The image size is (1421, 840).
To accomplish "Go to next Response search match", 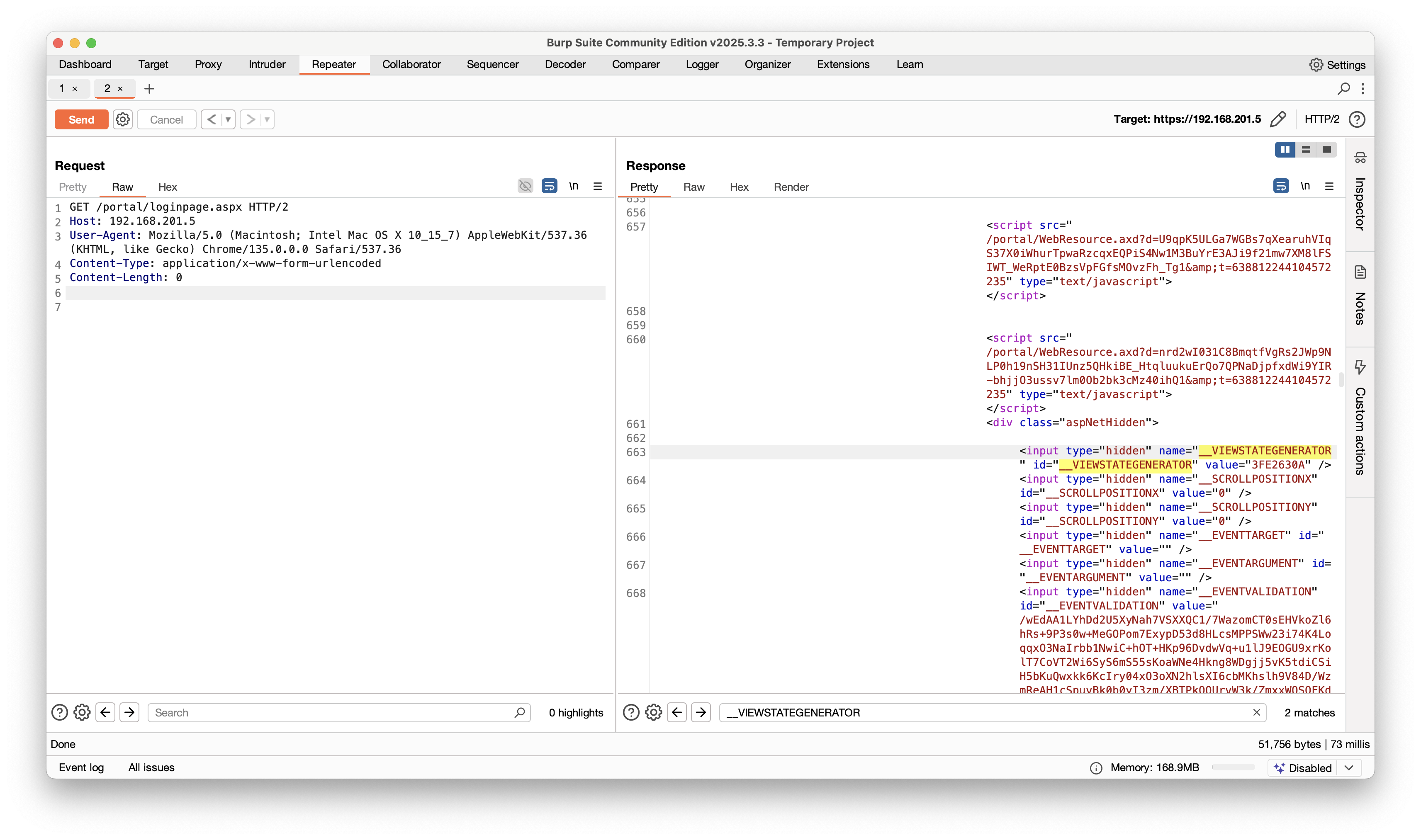I will coord(701,712).
